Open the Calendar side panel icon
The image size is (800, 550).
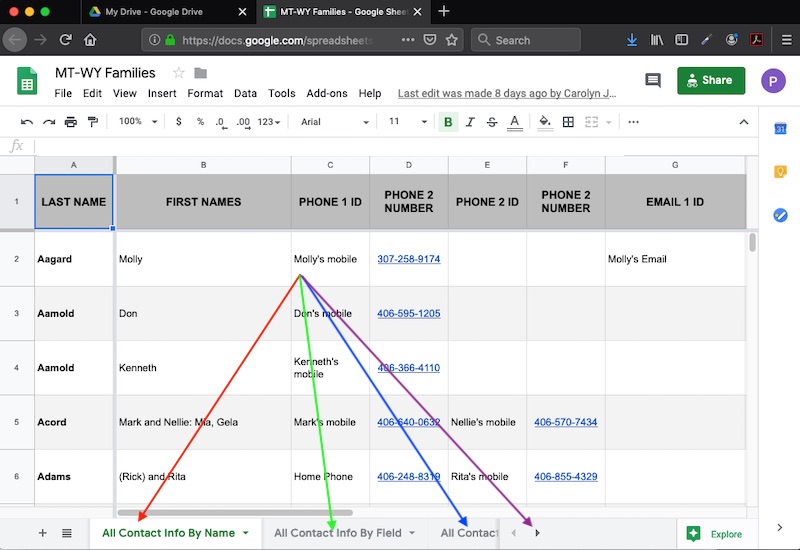[780, 129]
